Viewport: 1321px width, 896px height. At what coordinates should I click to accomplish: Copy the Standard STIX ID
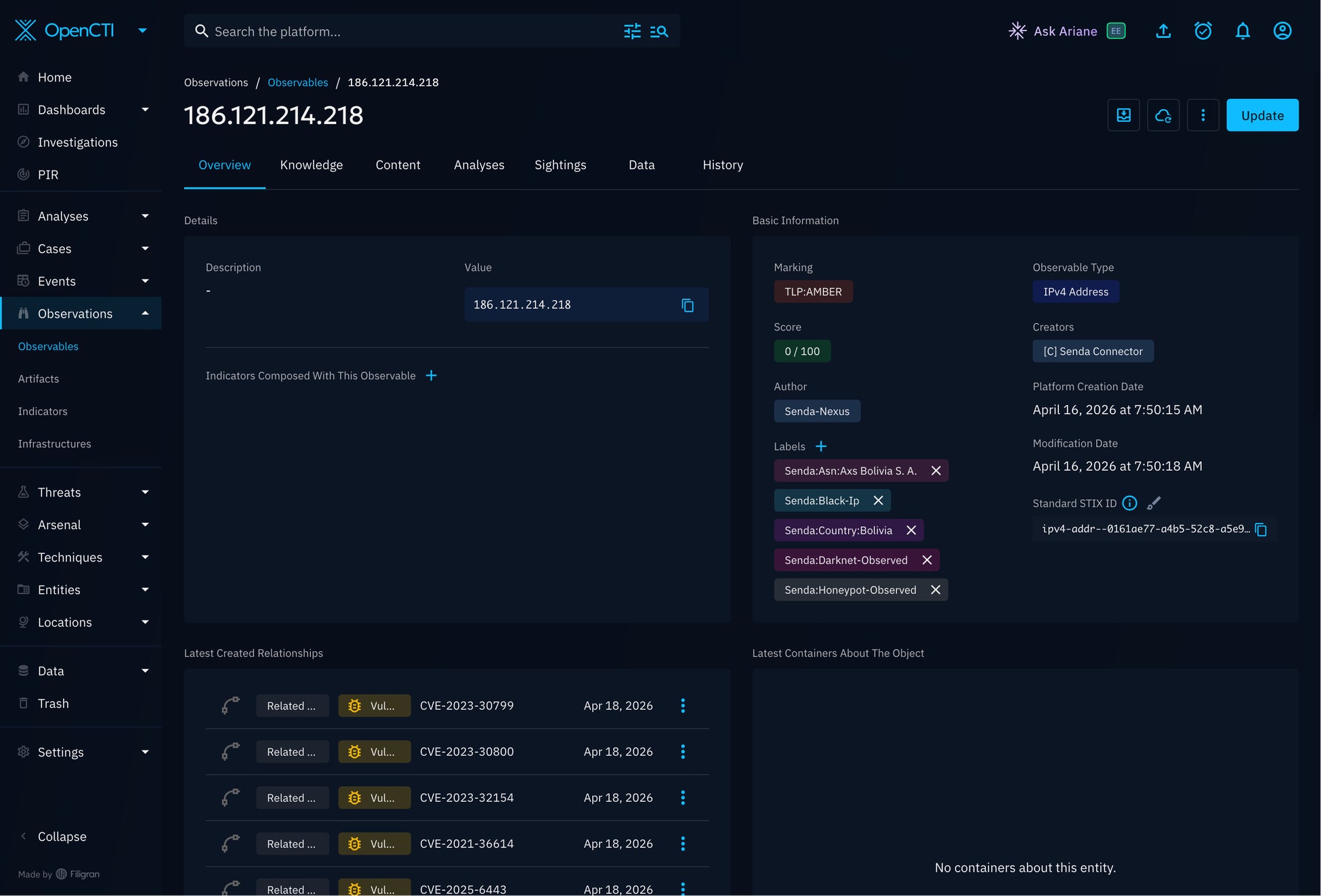pyautogui.click(x=1261, y=530)
